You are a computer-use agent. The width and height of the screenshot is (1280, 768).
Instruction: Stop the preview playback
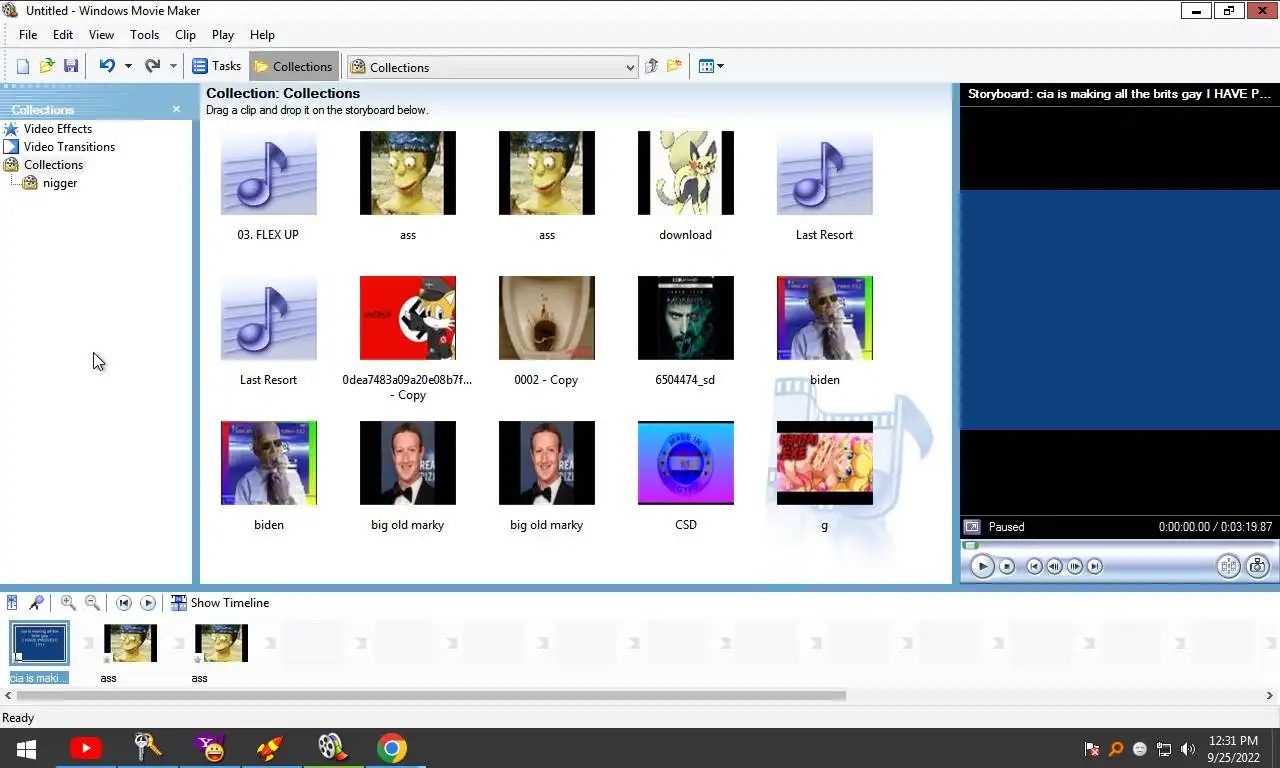pyautogui.click(x=1007, y=566)
